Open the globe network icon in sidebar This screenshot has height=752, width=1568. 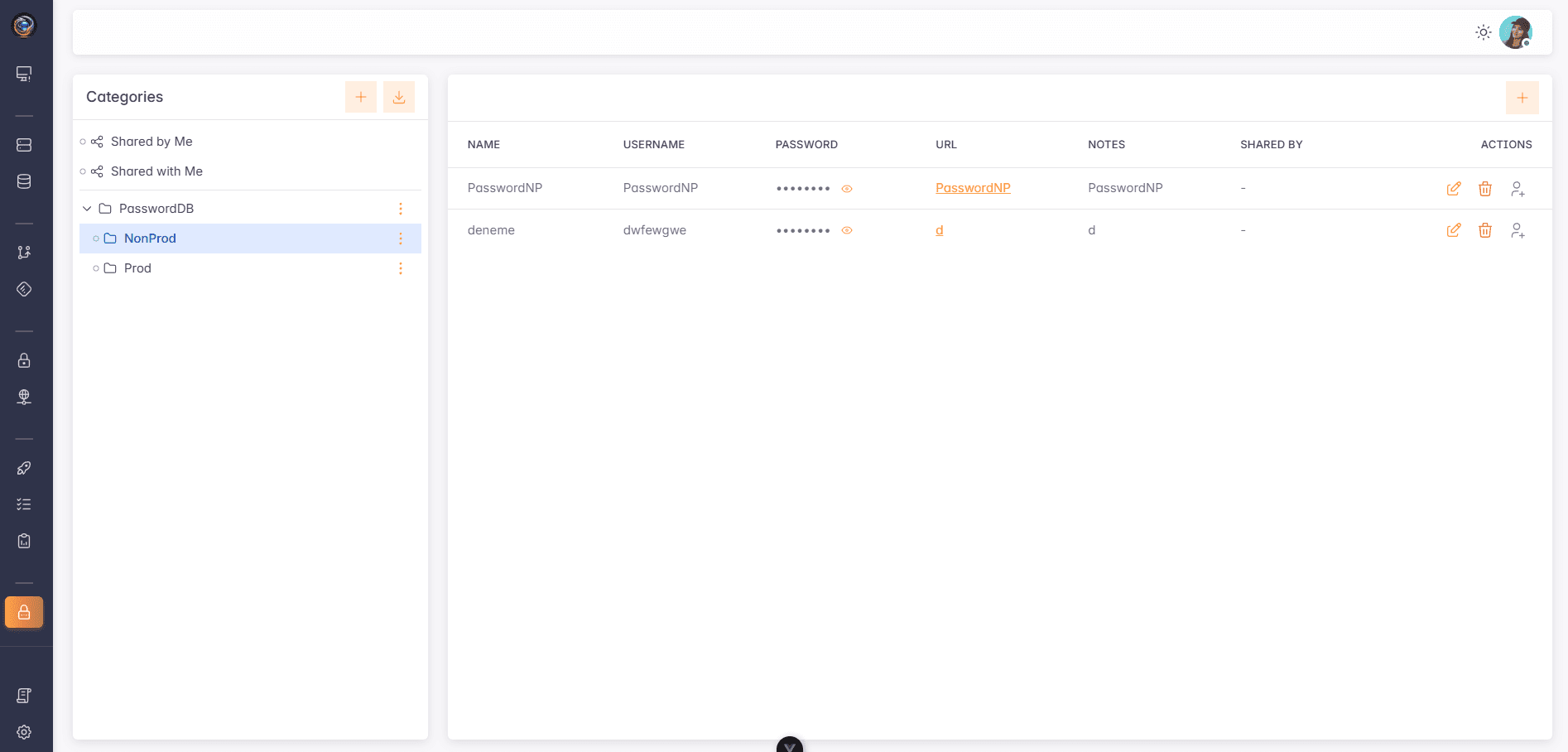point(24,397)
